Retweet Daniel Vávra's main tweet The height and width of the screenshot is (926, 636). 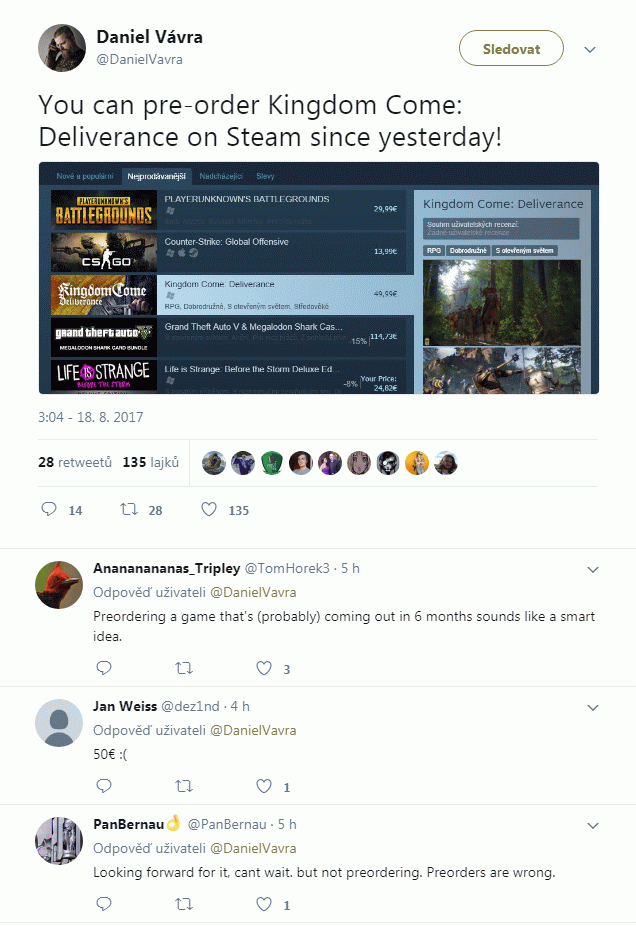pyautogui.click(x=129, y=509)
